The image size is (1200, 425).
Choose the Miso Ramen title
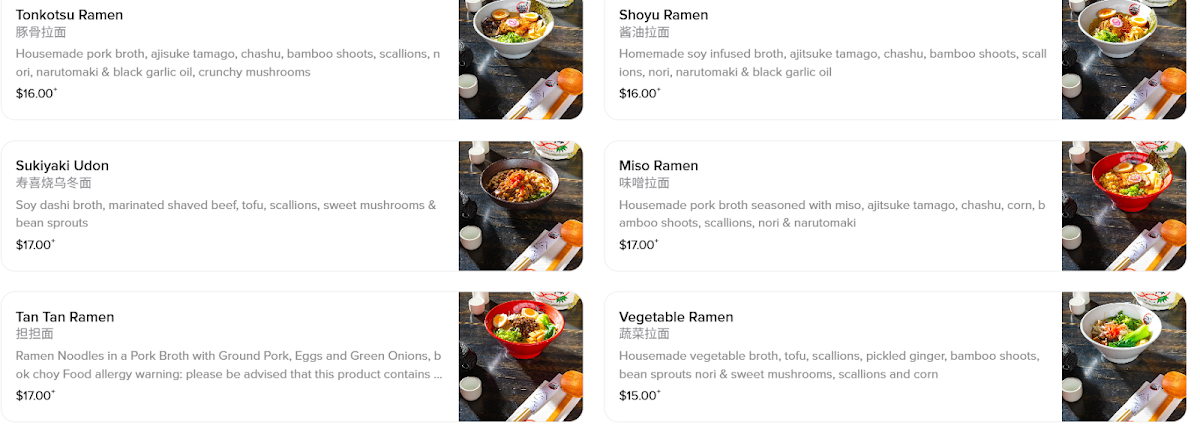[658, 166]
